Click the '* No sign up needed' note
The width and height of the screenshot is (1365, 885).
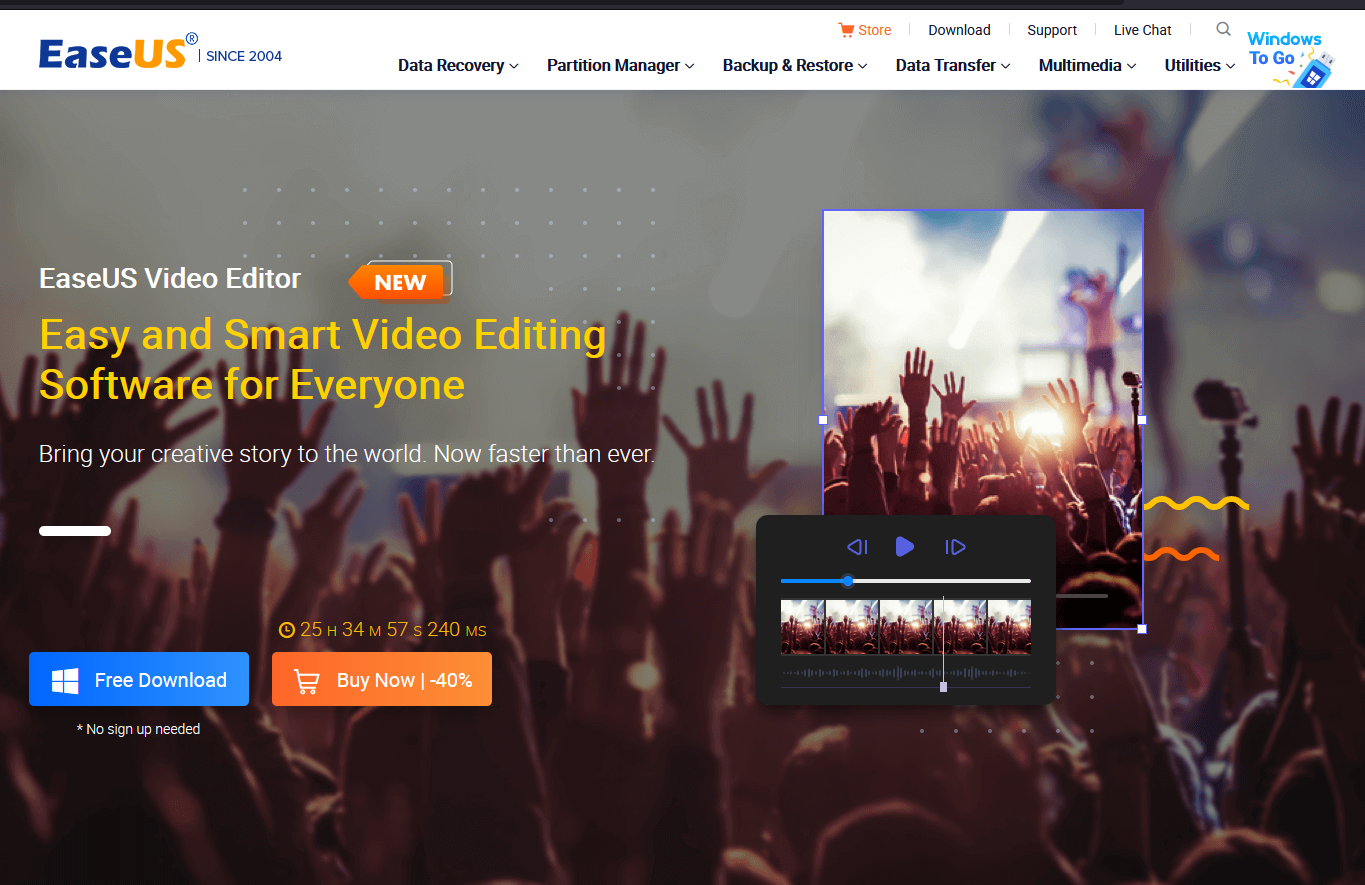tap(139, 729)
